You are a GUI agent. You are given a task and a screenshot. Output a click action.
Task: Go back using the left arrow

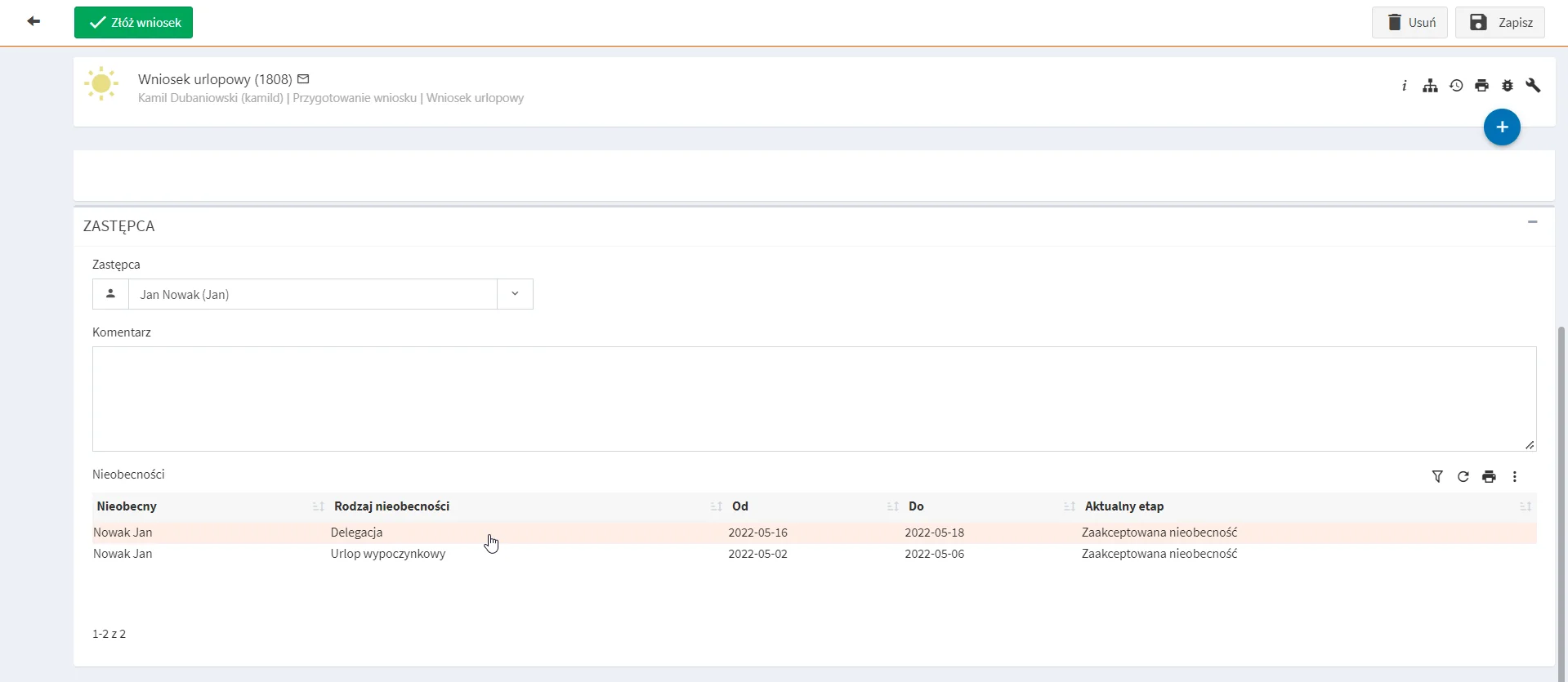click(x=34, y=21)
